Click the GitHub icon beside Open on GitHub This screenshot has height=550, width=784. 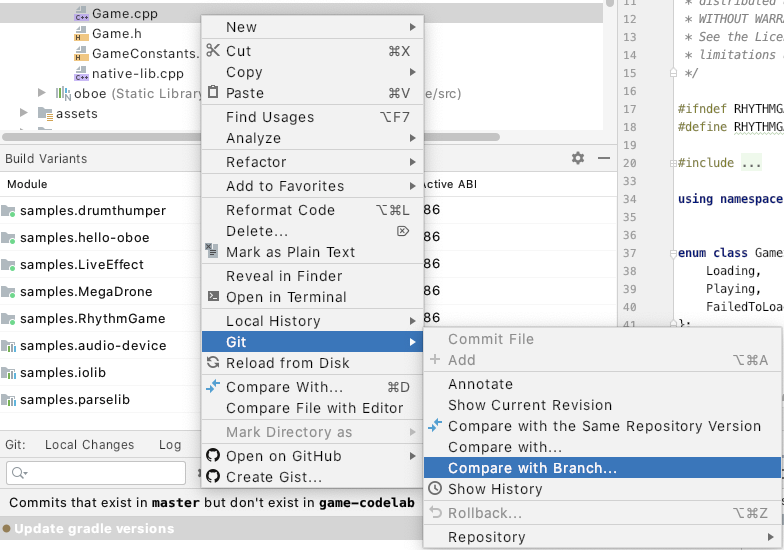point(212,456)
